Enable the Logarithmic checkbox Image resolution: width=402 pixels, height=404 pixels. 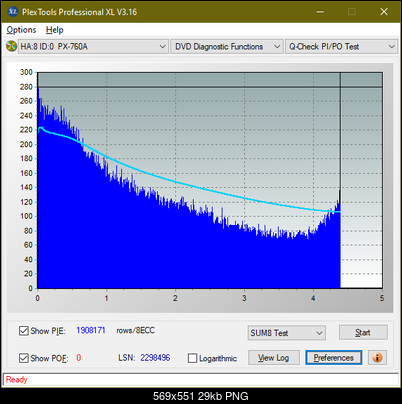click(192, 358)
